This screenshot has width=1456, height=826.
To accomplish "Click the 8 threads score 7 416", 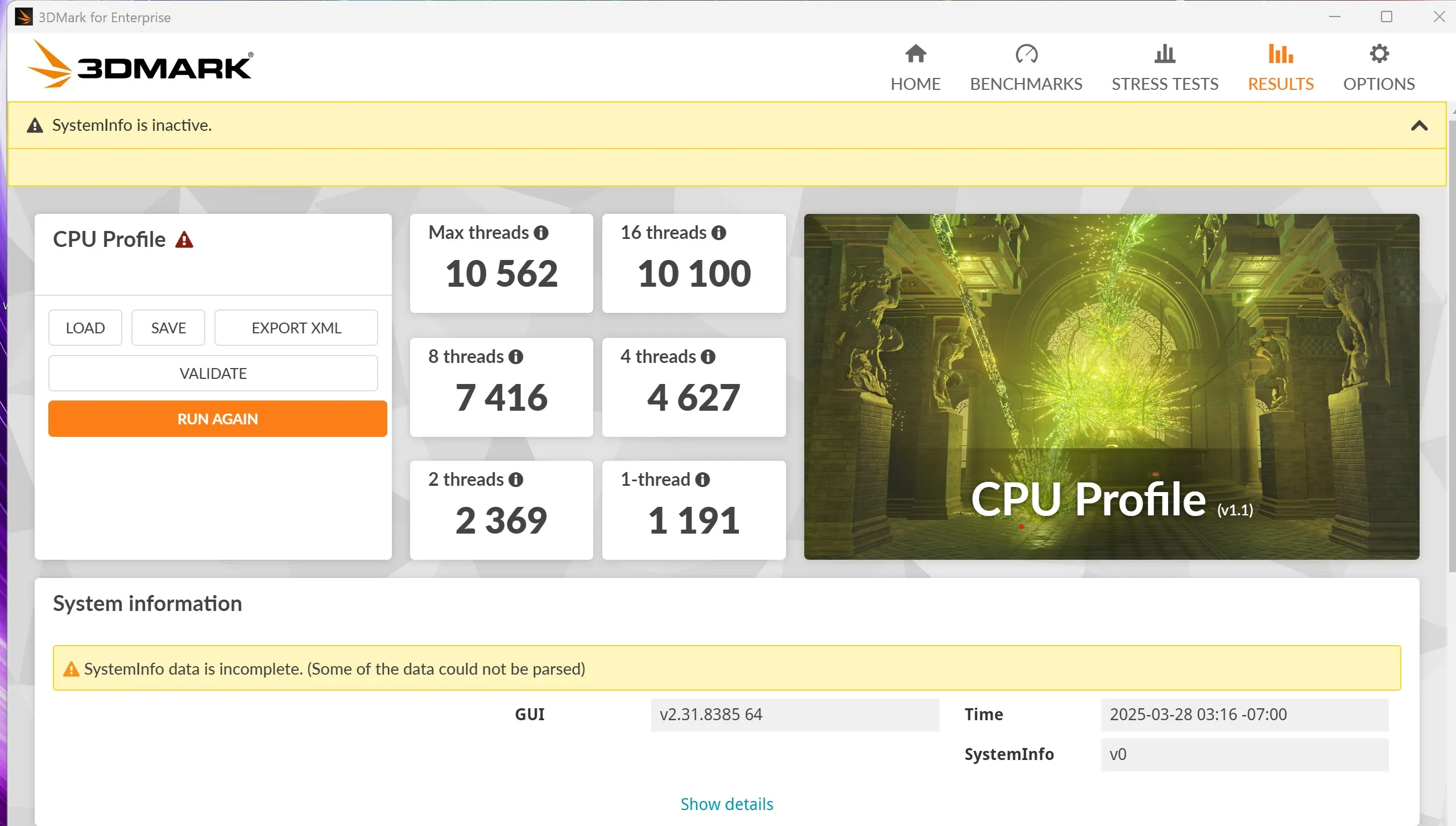I will [x=502, y=398].
